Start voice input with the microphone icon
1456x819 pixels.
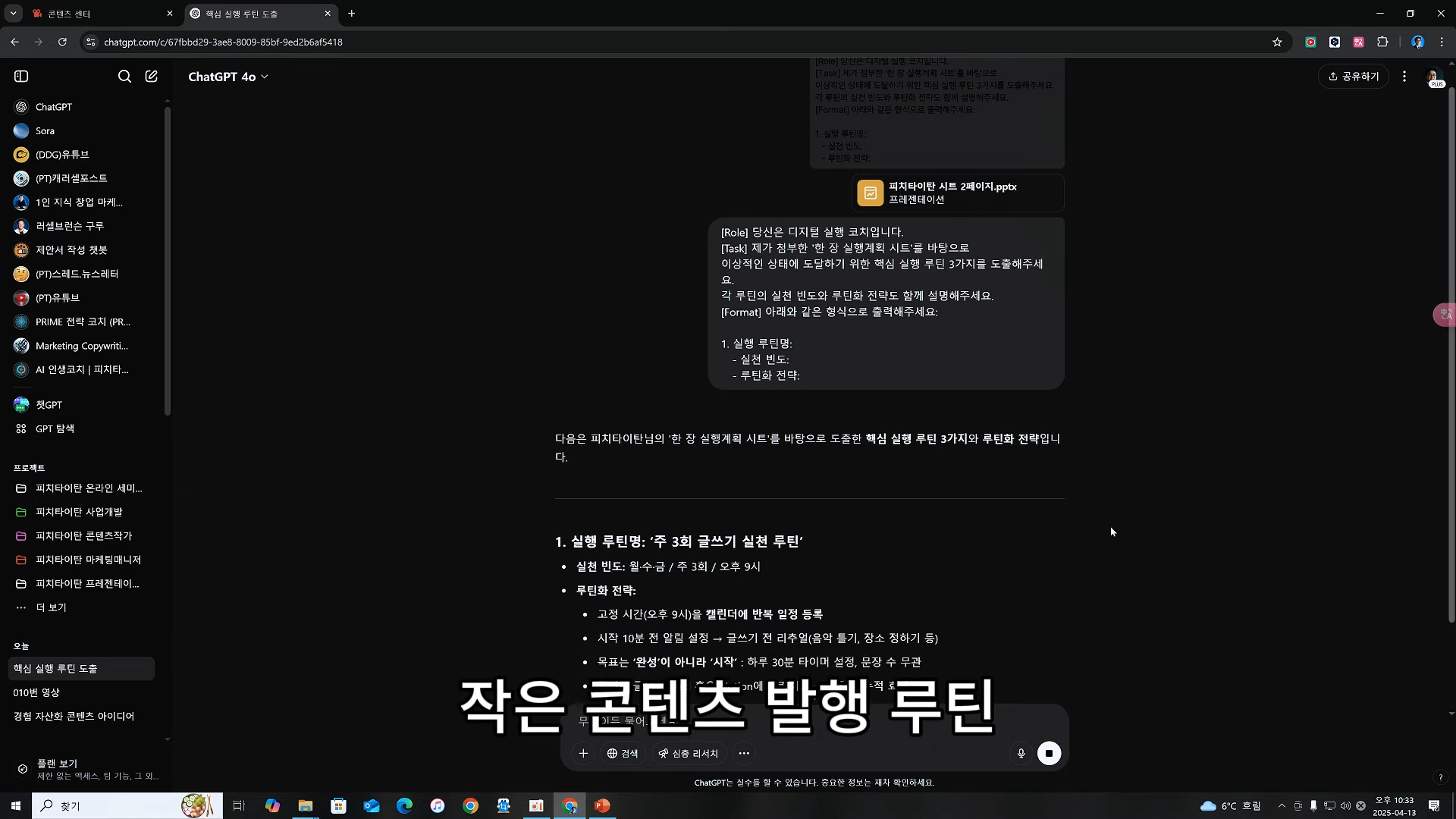tap(1020, 753)
